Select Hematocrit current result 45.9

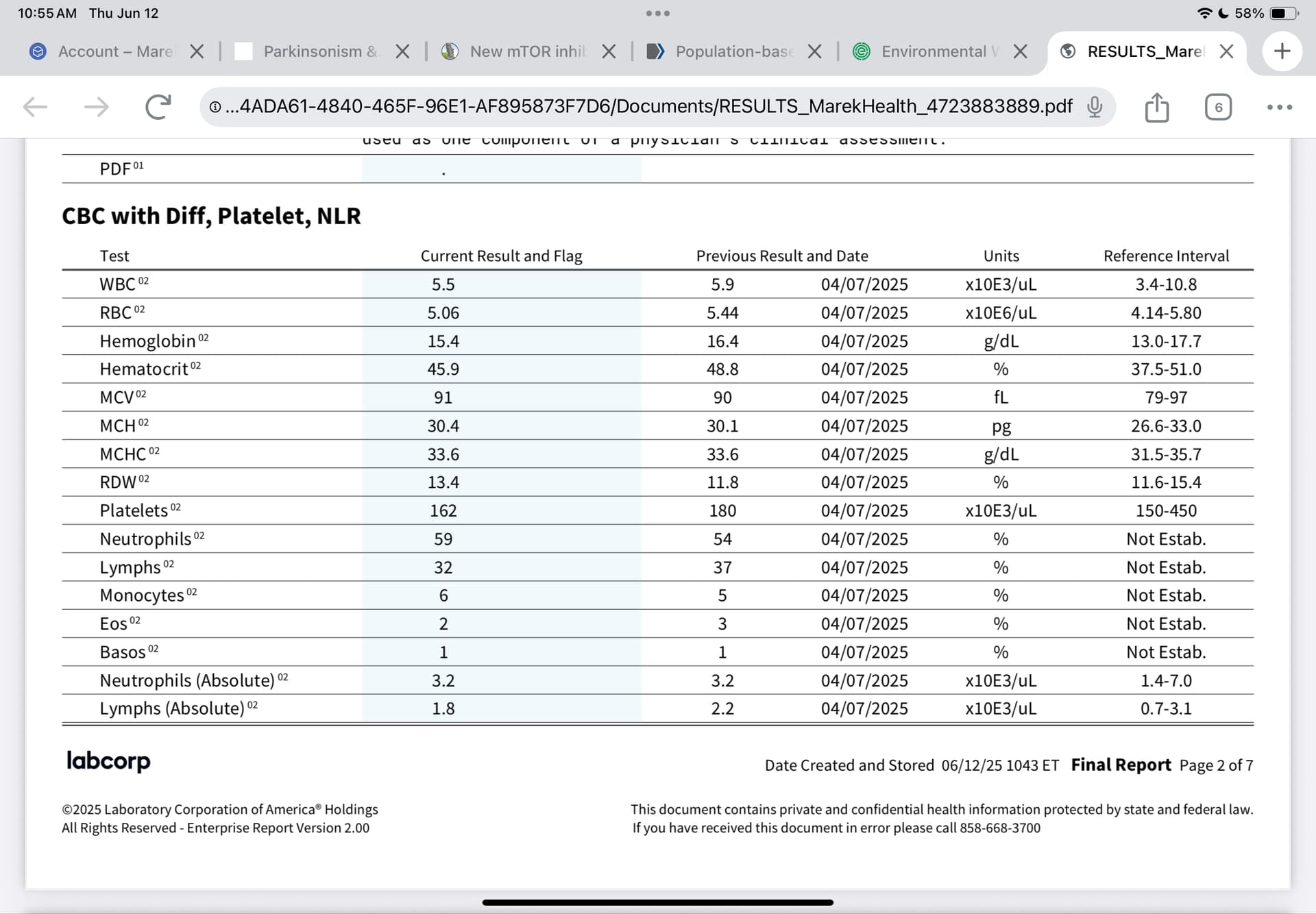[443, 369]
